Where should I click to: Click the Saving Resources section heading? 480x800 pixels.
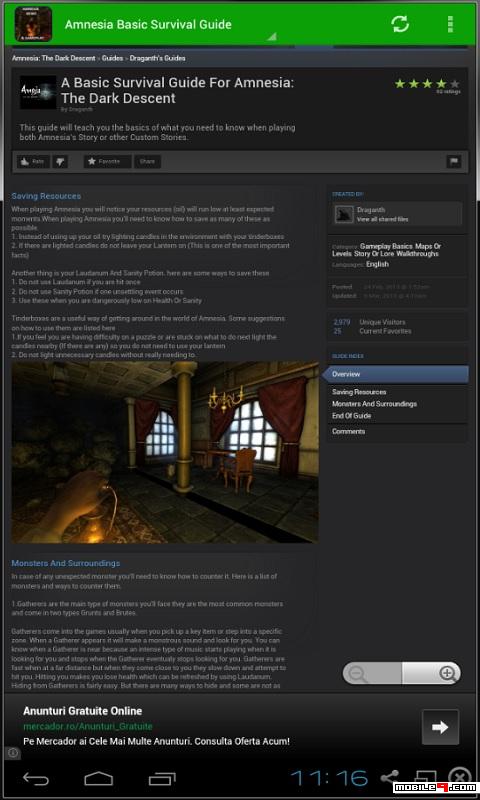click(46, 196)
